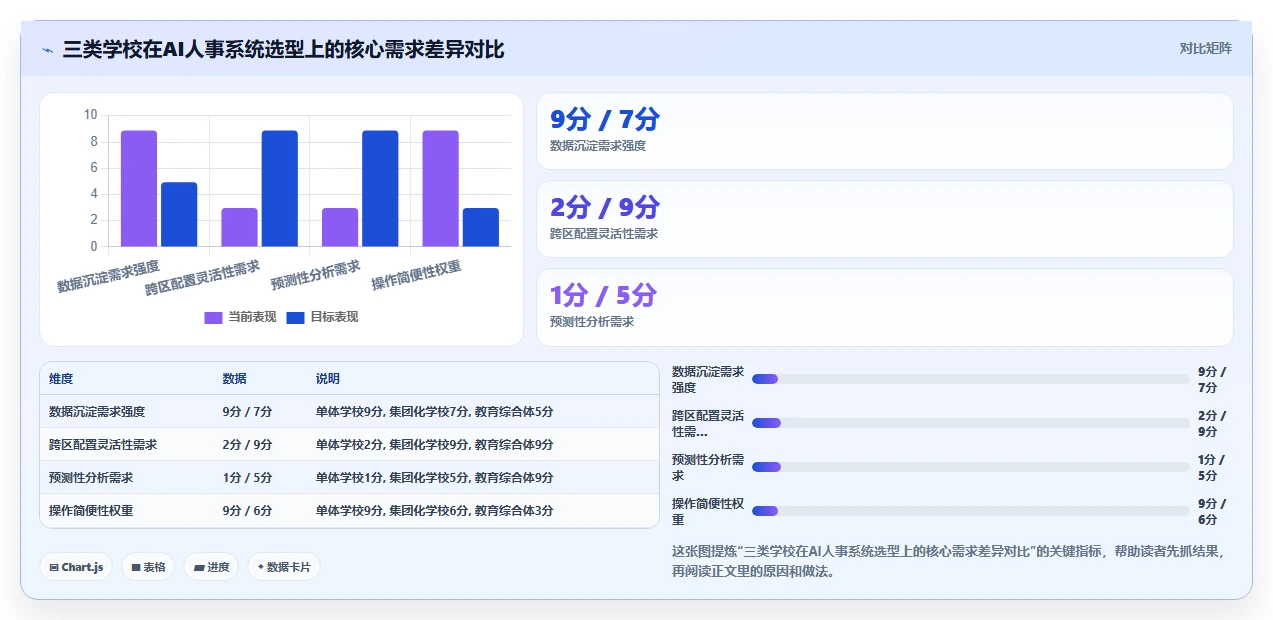Click description 单体学校9分, 集团化学校6分, 教育综合体3分
This screenshot has height=620, width=1273.
[435, 511]
